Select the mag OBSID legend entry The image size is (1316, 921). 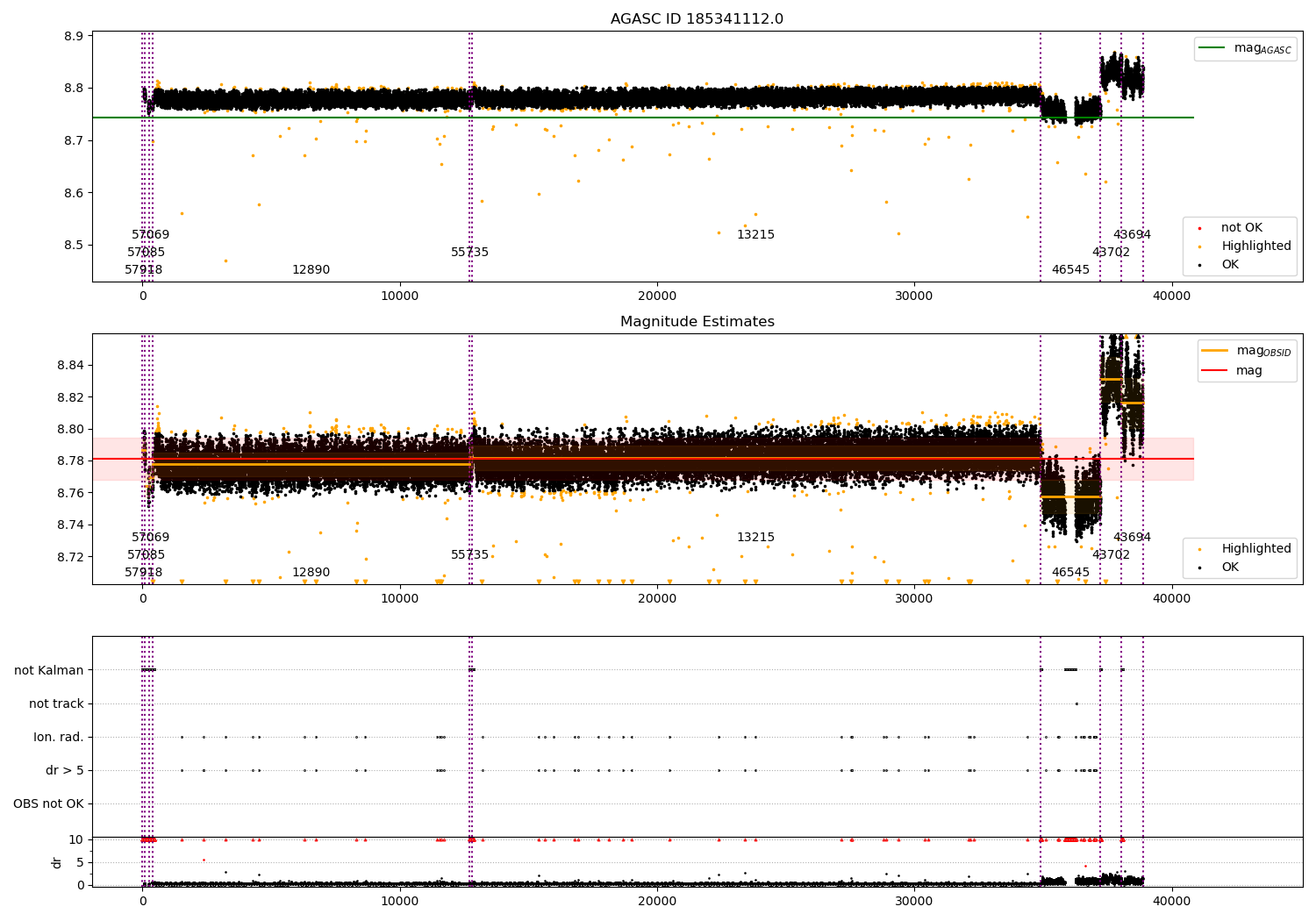tap(1247, 351)
